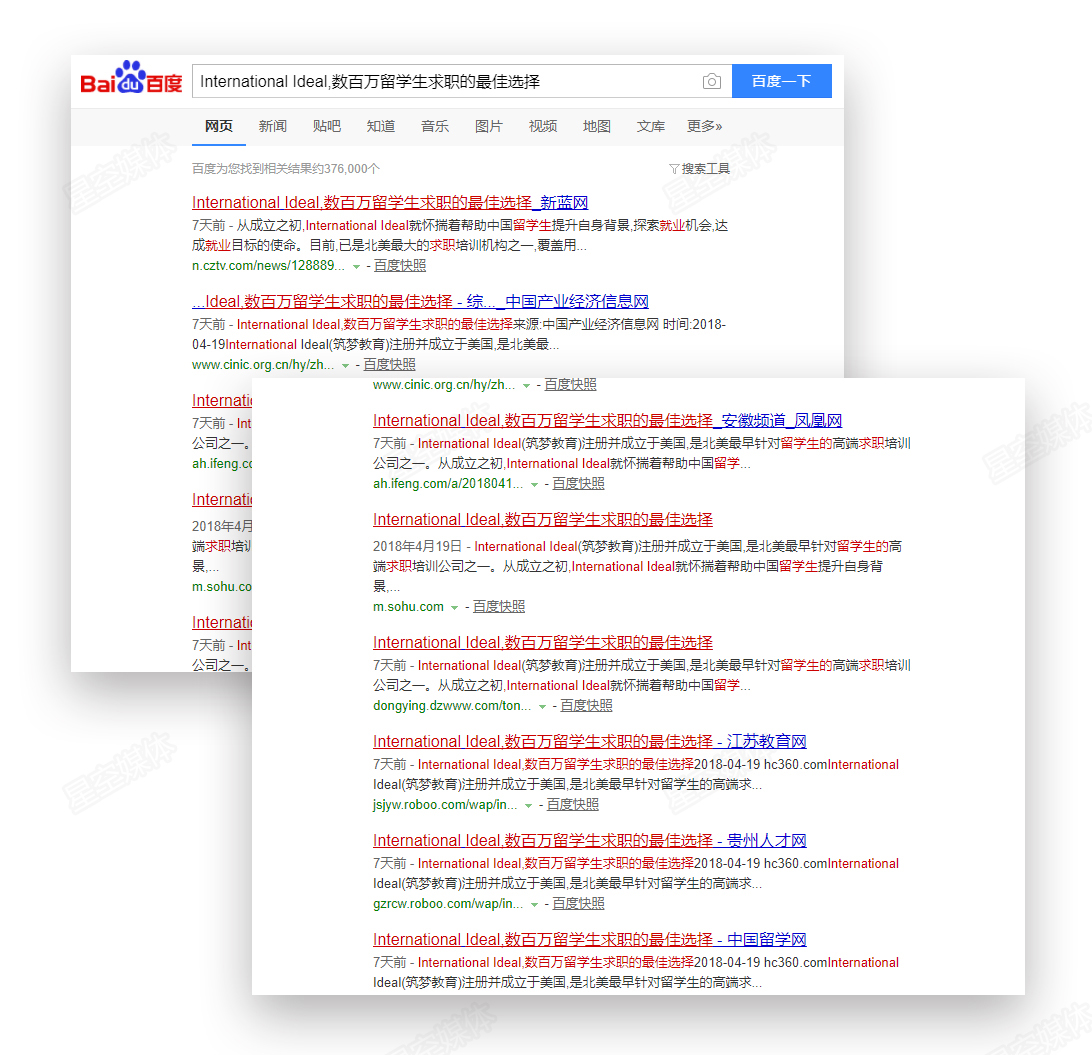This screenshot has width=1092, height=1055.
Task: Click the Baidu logo
Action: (131, 78)
